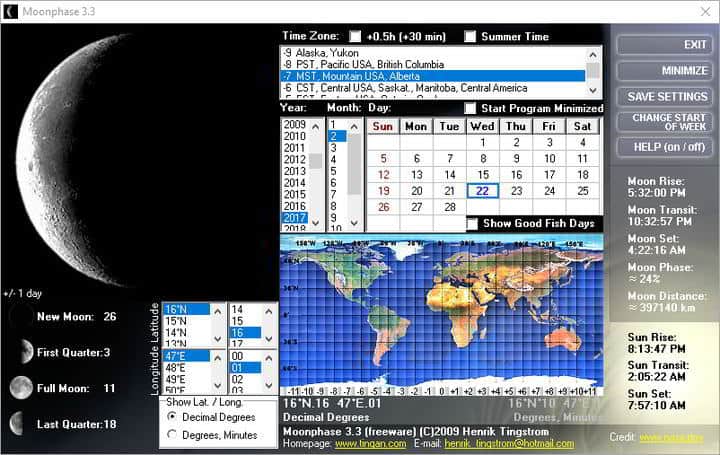Click the +3 time zone marker under map
This screenshot has height=455, width=720.
(x=482, y=392)
